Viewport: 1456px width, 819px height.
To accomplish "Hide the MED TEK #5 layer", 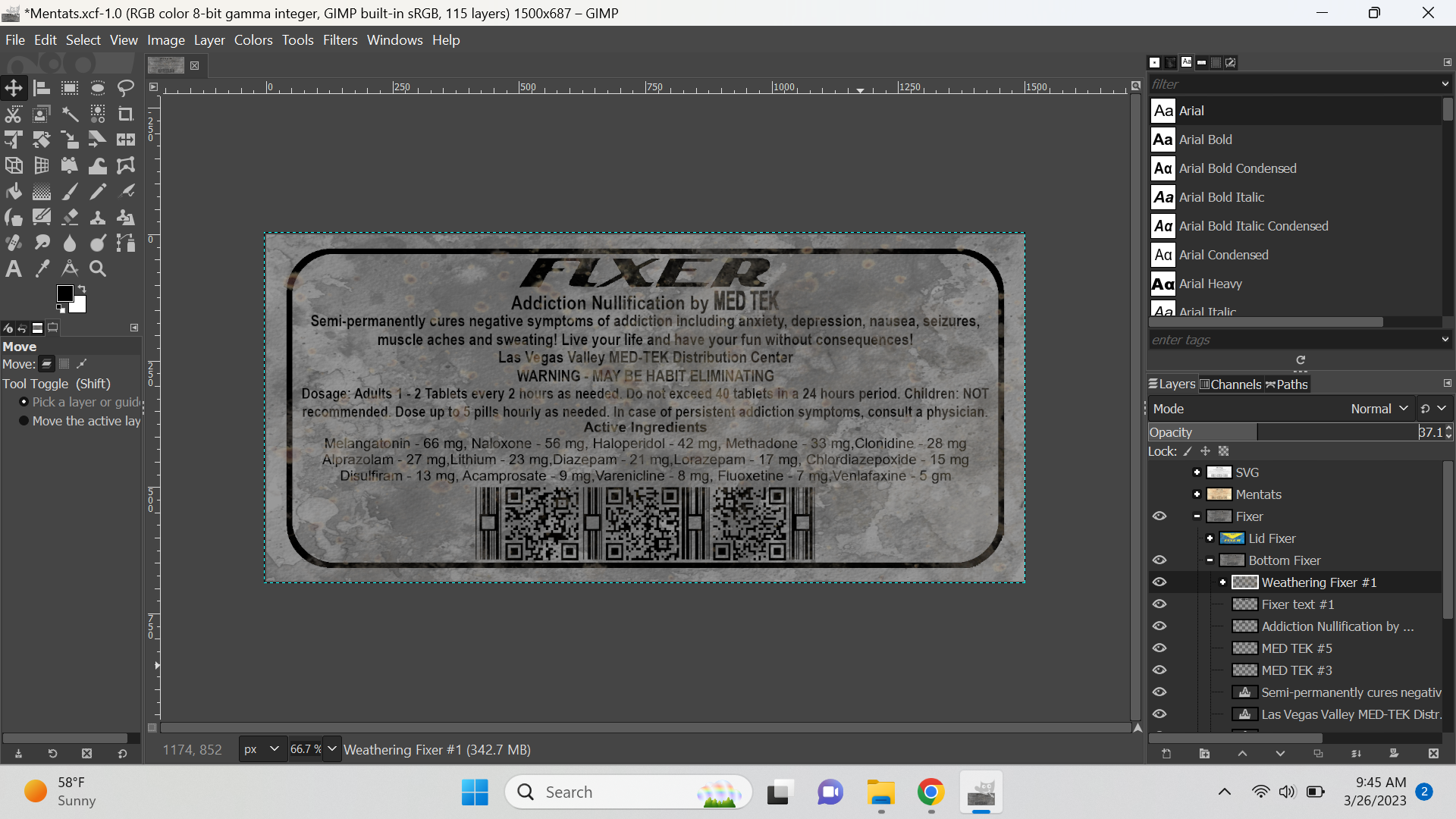I will (x=1159, y=648).
